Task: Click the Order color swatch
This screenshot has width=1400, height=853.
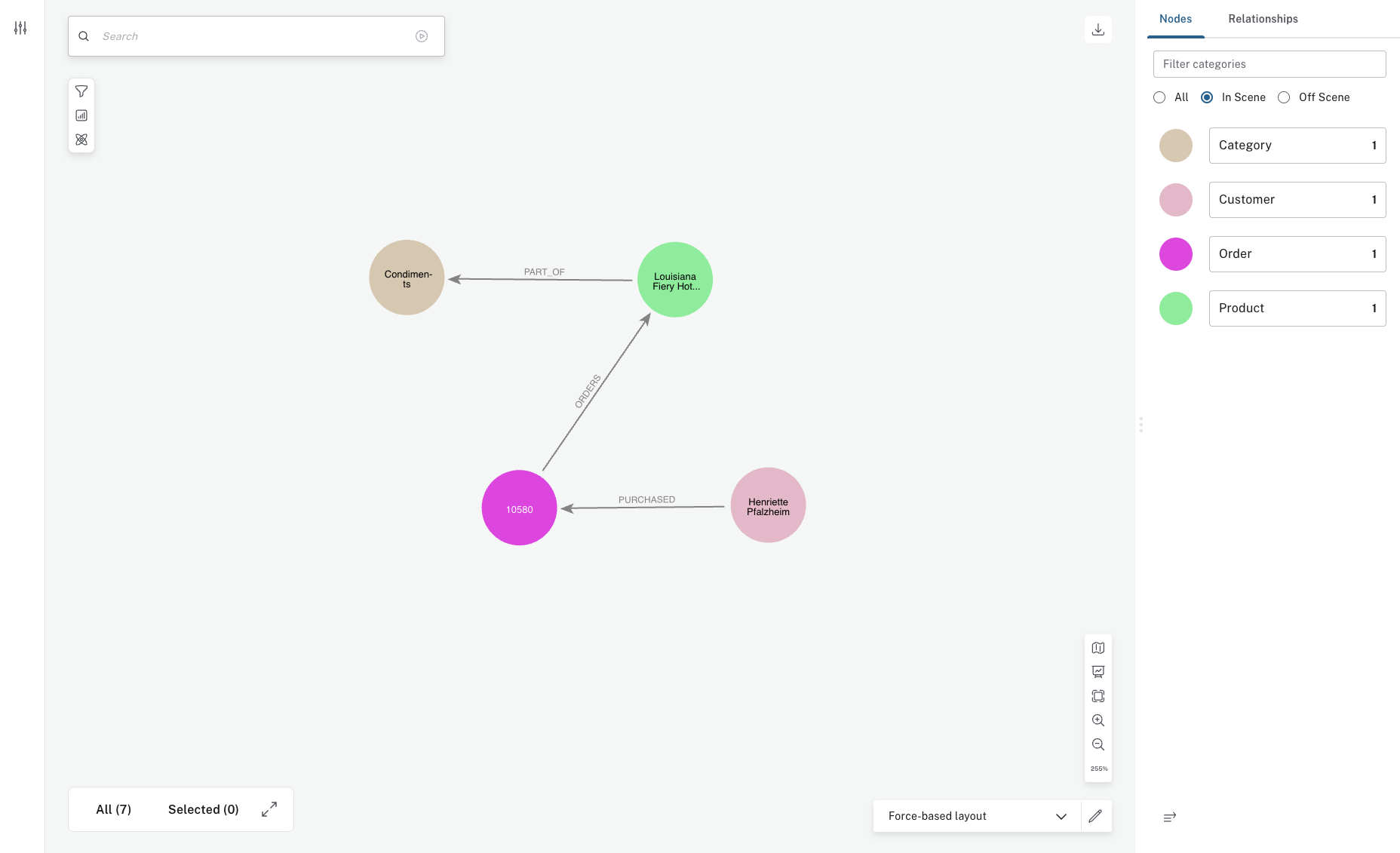Action: (x=1176, y=254)
